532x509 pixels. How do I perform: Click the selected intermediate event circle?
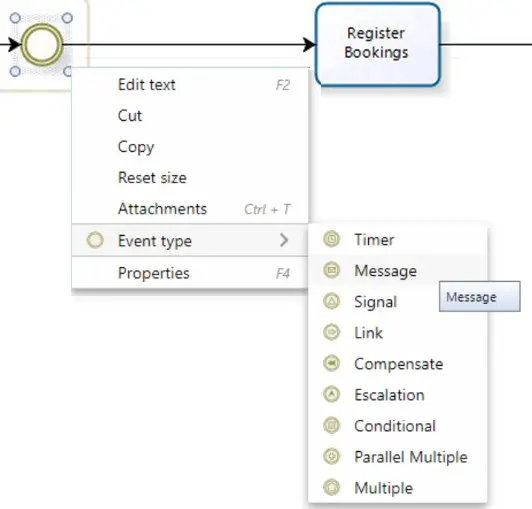click(42, 44)
